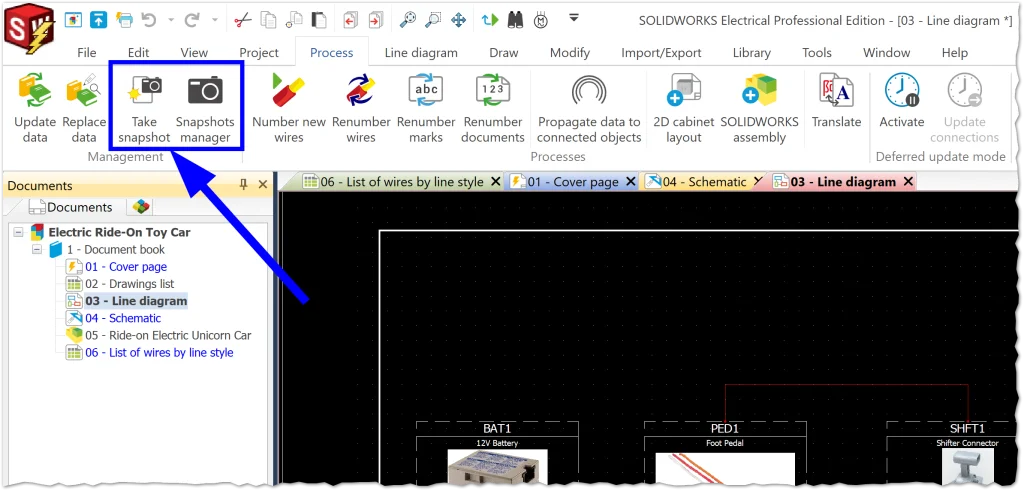
Task: Run Renumber marks process
Action: 426,92
